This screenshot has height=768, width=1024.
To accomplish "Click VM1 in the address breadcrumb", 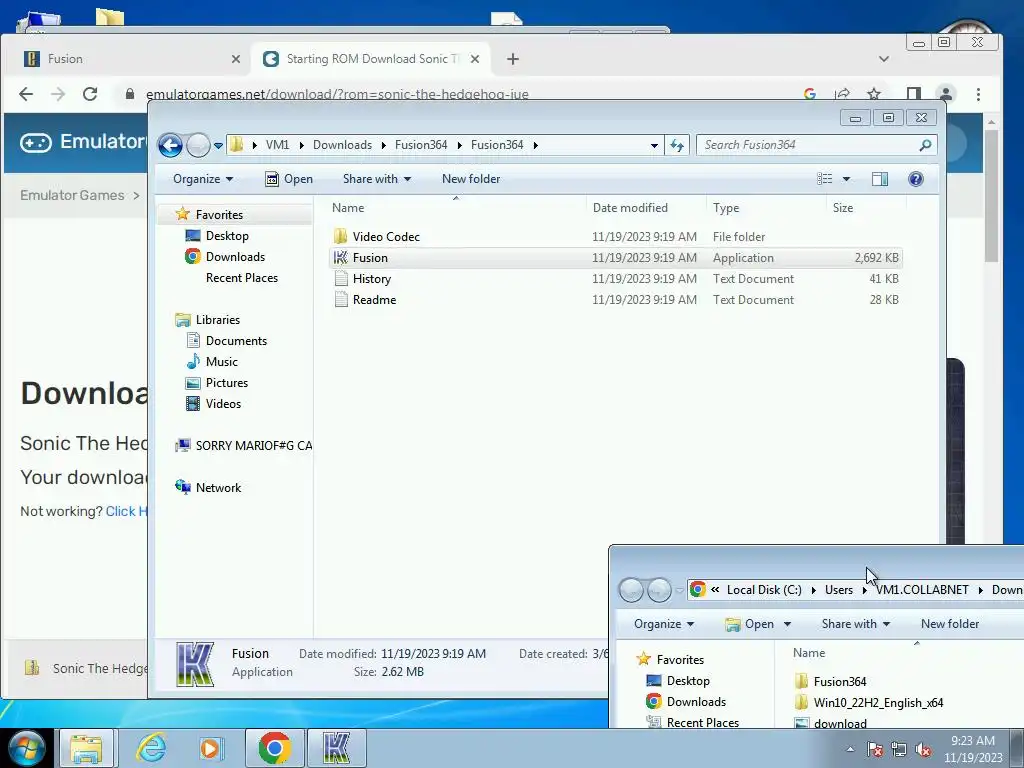I will 278,145.
